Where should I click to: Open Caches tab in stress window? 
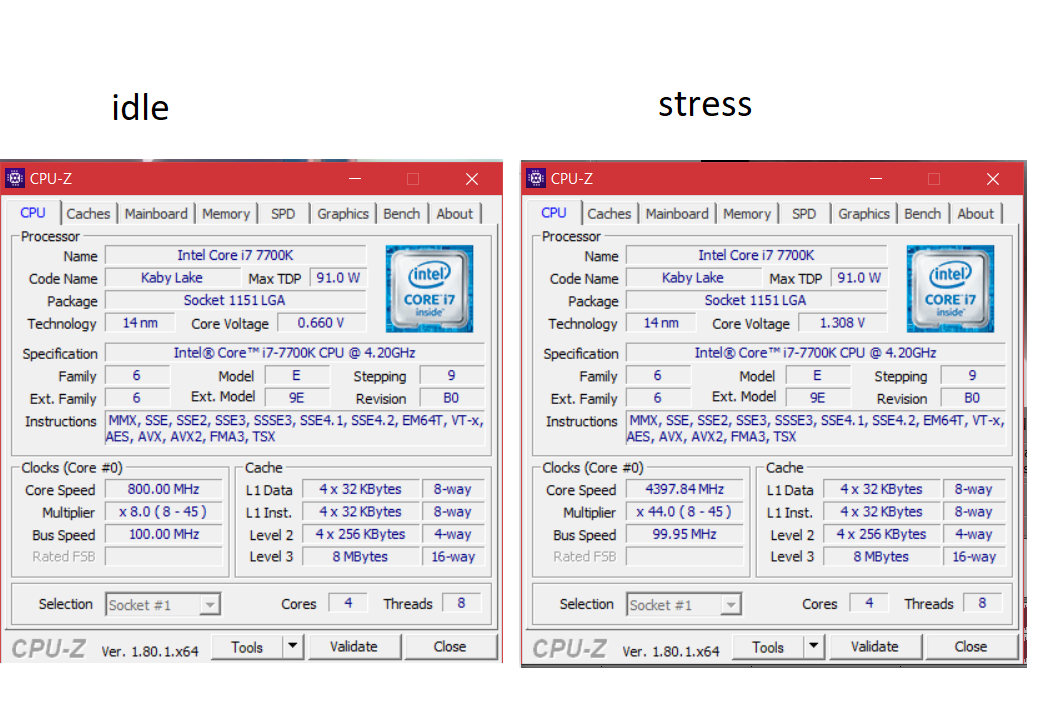click(x=609, y=214)
